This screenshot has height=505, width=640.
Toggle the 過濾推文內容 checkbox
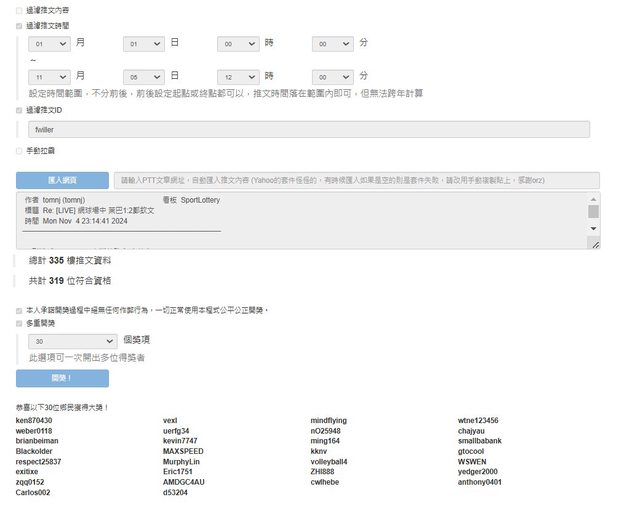(19, 10)
